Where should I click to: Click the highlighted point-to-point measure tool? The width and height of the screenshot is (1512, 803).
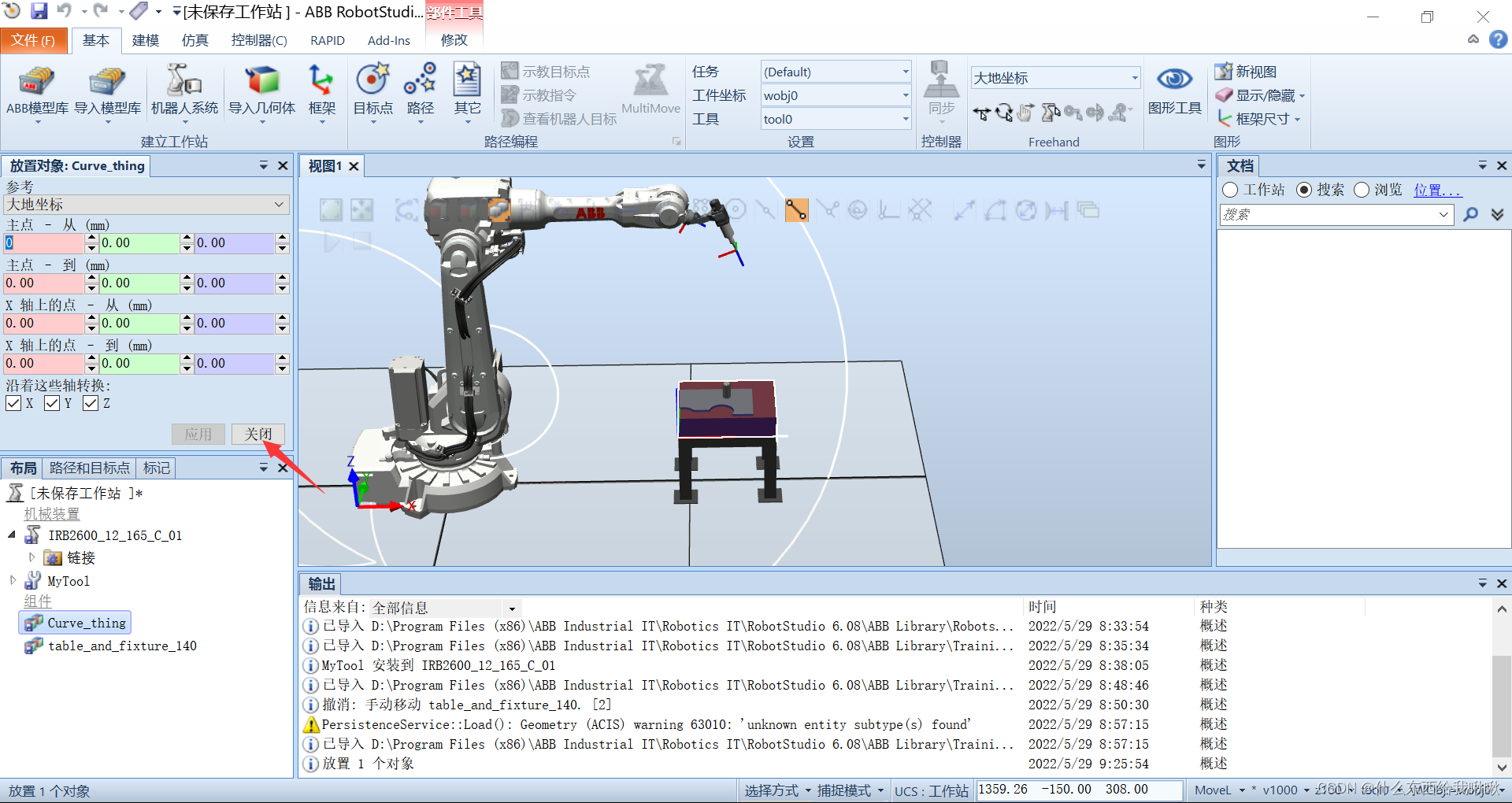[796, 210]
